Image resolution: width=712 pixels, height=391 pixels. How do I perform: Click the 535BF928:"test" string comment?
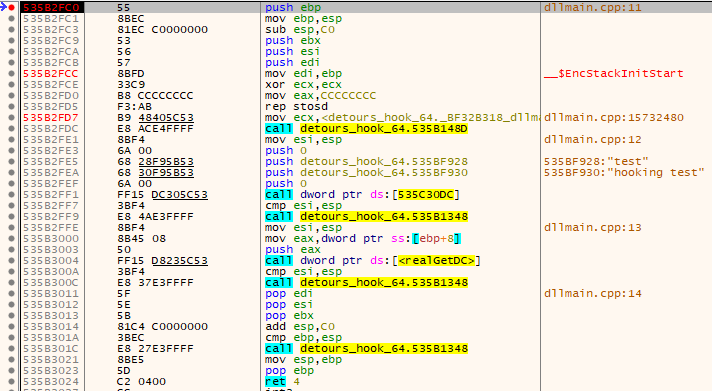pyautogui.click(x=596, y=162)
